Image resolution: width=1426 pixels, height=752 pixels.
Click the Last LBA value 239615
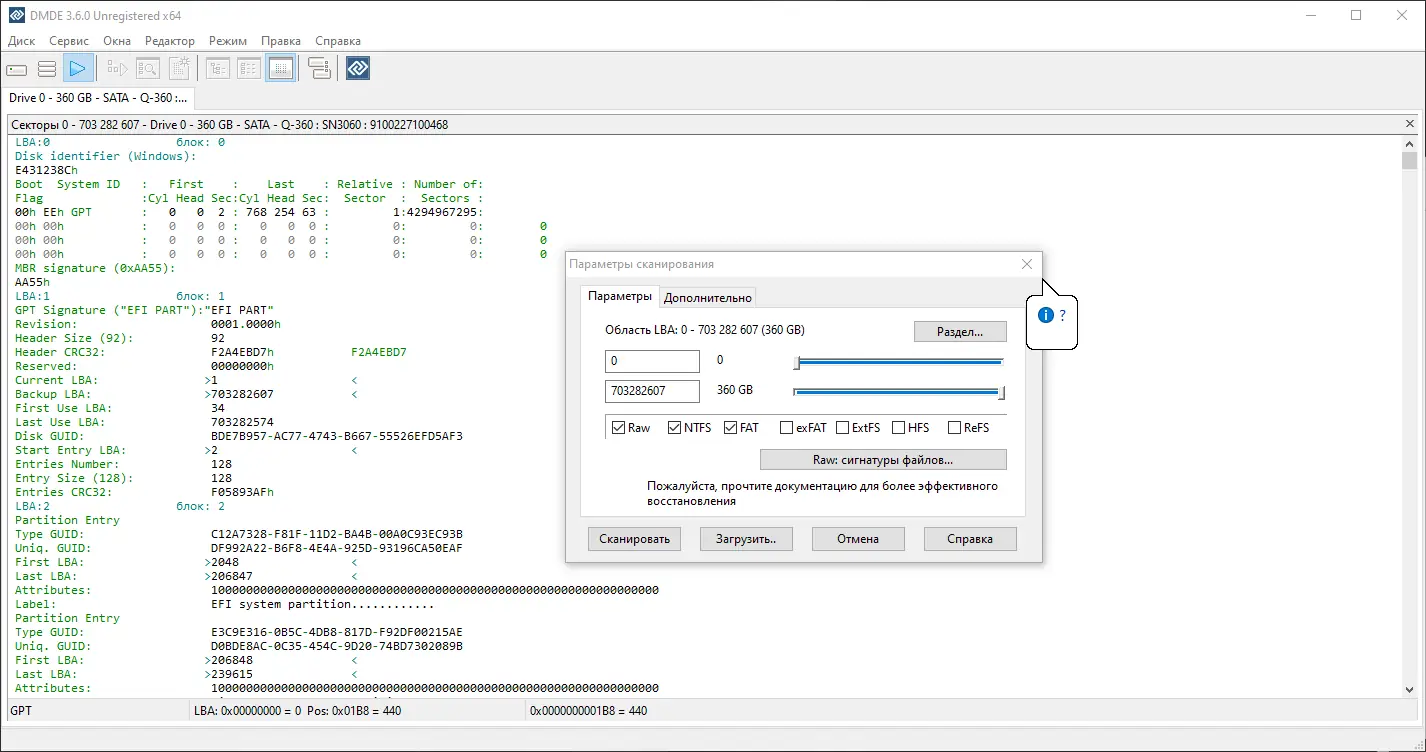[x=232, y=674]
